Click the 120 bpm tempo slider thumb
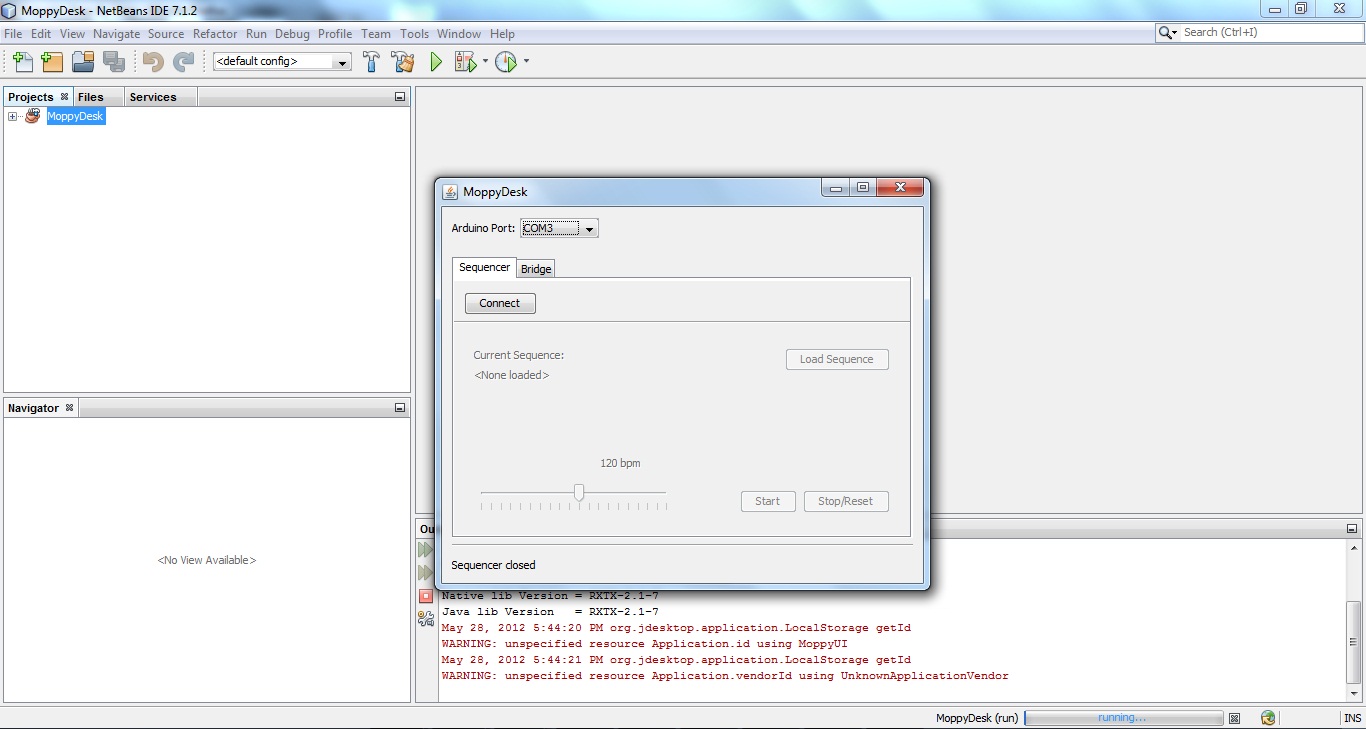1366x729 pixels. tap(579, 492)
